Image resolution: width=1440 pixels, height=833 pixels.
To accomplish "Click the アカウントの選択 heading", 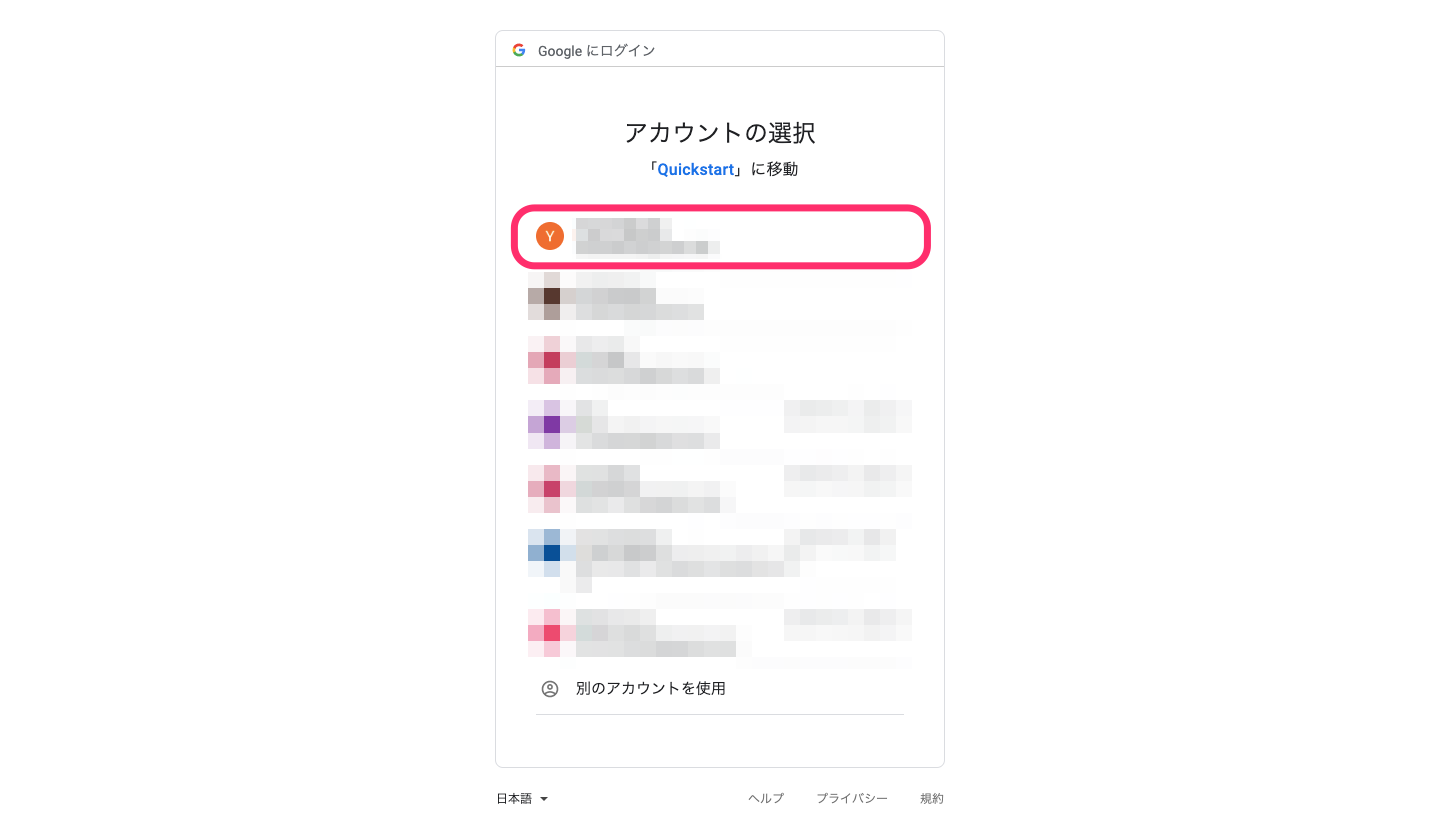I will 720,132.
